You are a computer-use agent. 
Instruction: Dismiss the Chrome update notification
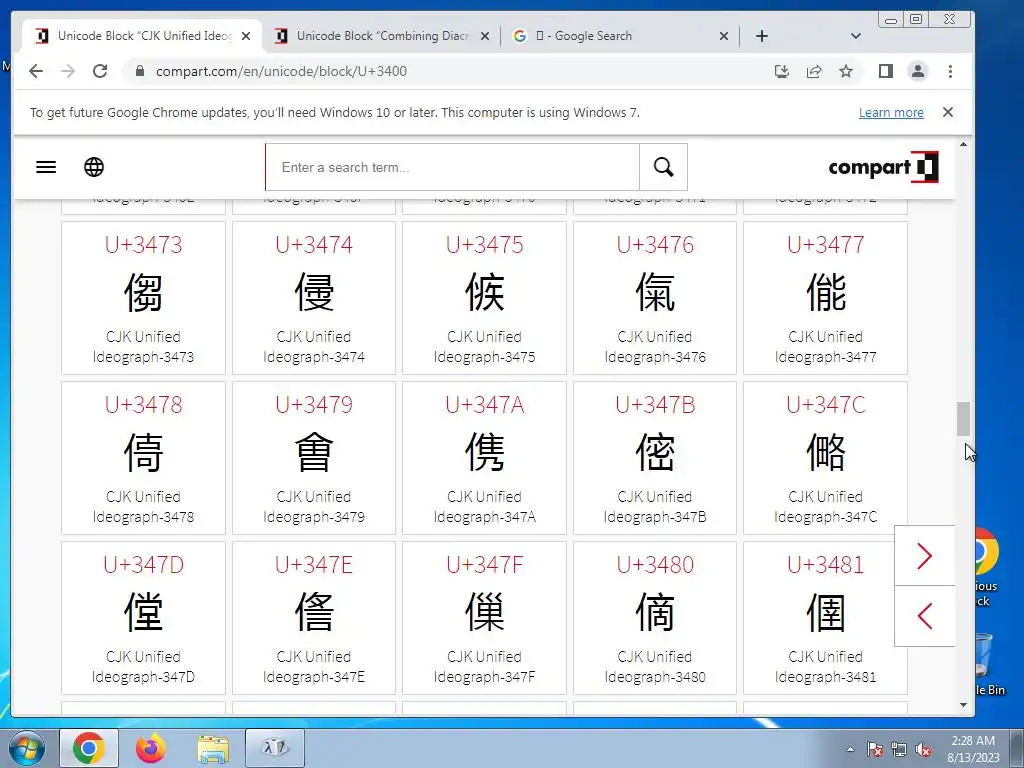pyautogui.click(x=948, y=112)
